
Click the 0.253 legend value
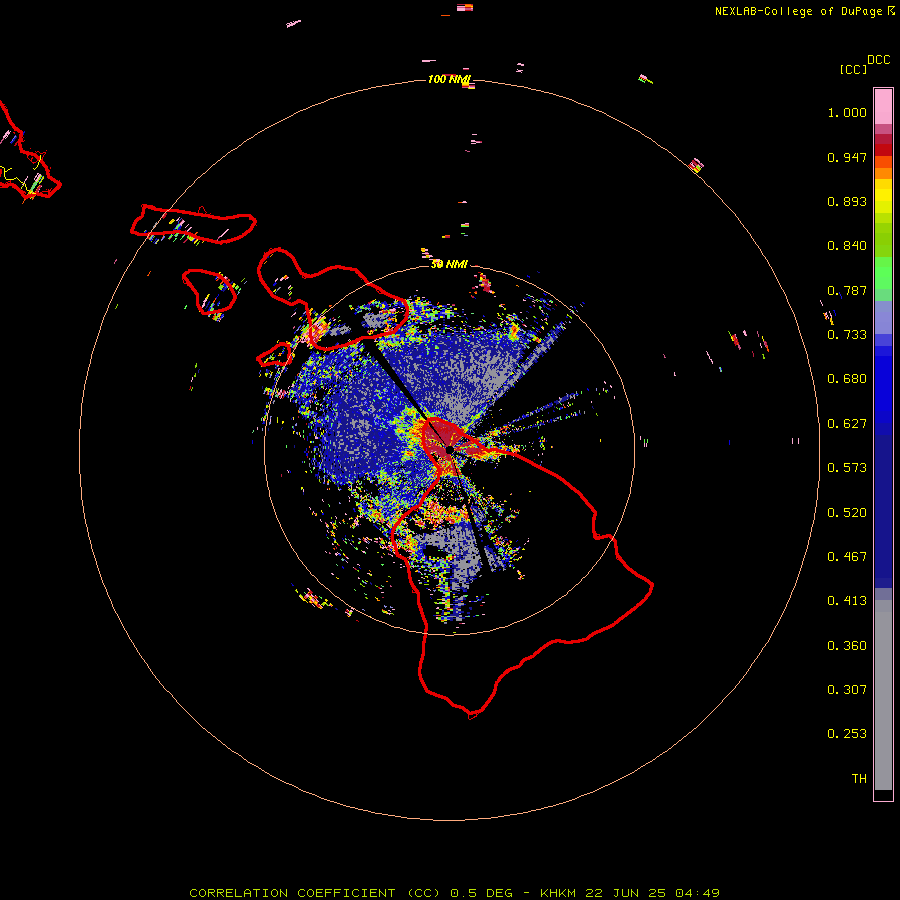coord(847,734)
